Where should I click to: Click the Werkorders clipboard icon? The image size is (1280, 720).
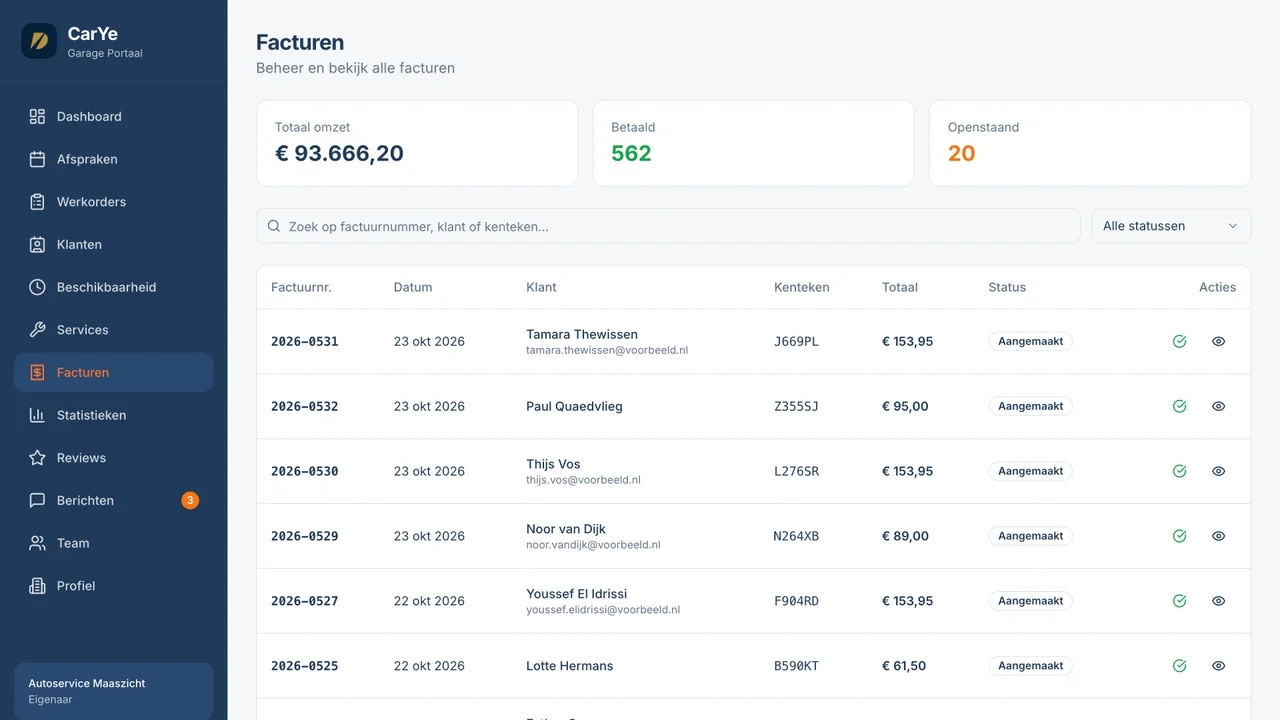tap(37, 202)
